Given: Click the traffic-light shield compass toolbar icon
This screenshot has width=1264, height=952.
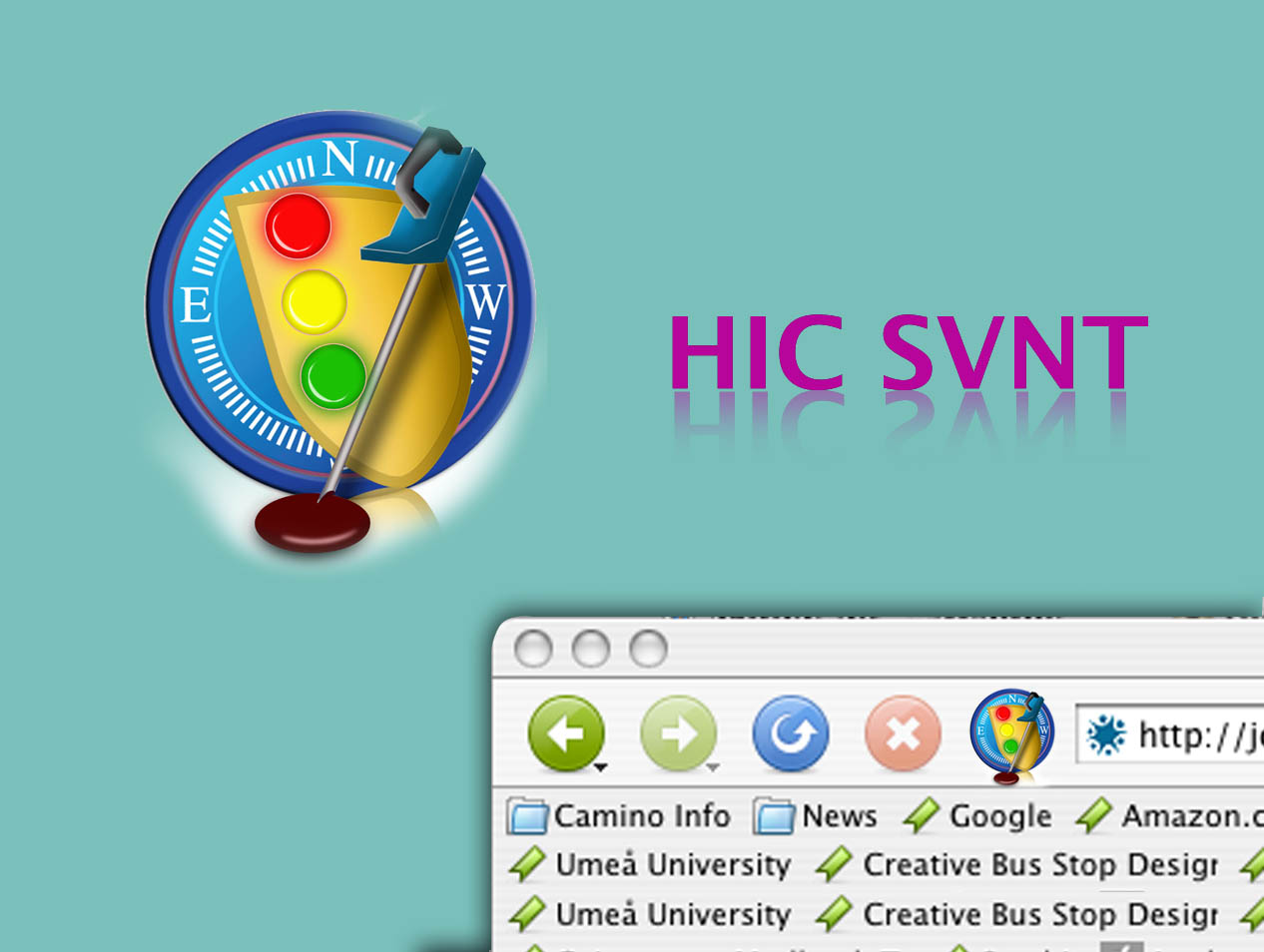Looking at the screenshot, I should 1013,736.
